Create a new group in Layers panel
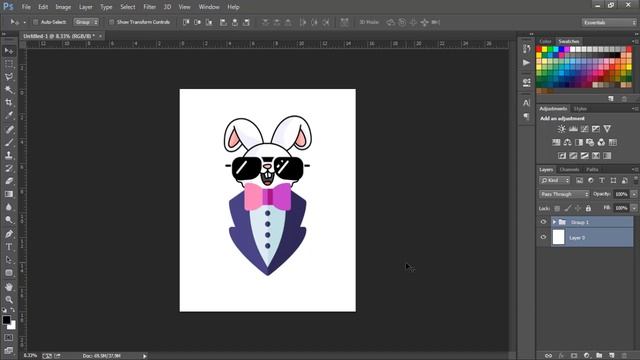The width and height of the screenshot is (640, 360). 599,356
